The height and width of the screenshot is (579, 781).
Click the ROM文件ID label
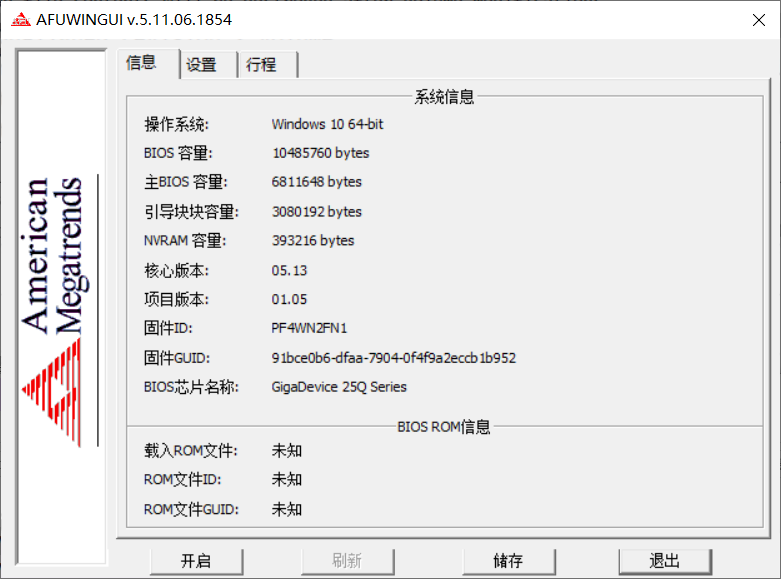[182, 480]
